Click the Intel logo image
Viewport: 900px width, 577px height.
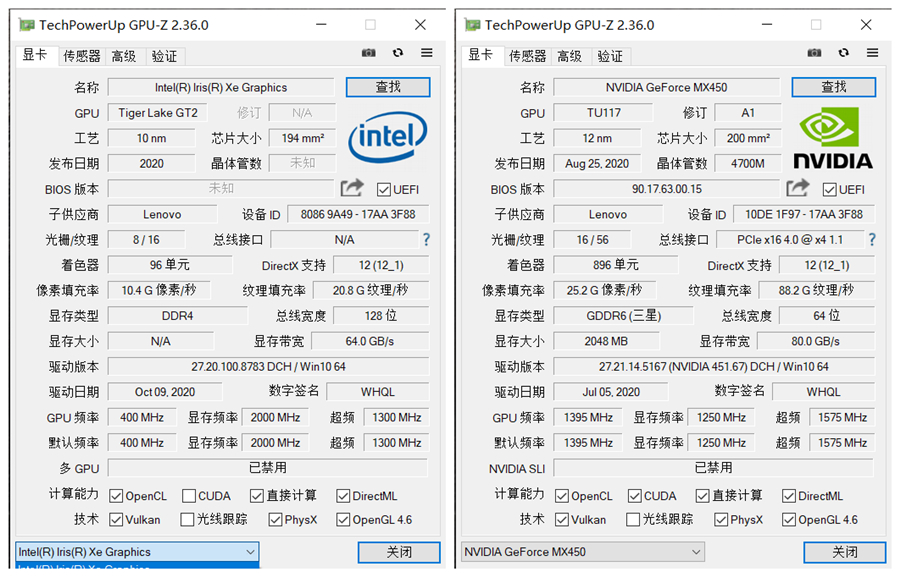tap(388, 138)
